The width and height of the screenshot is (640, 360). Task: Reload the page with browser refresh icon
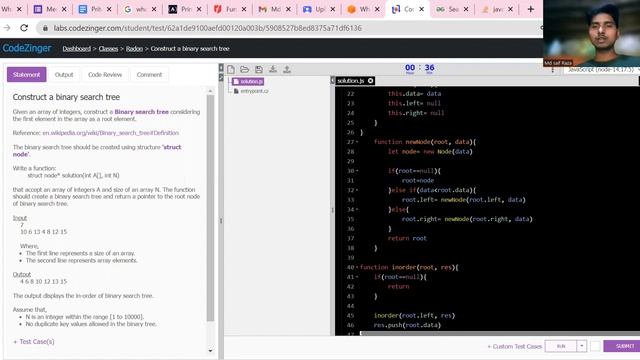click(x=24, y=28)
